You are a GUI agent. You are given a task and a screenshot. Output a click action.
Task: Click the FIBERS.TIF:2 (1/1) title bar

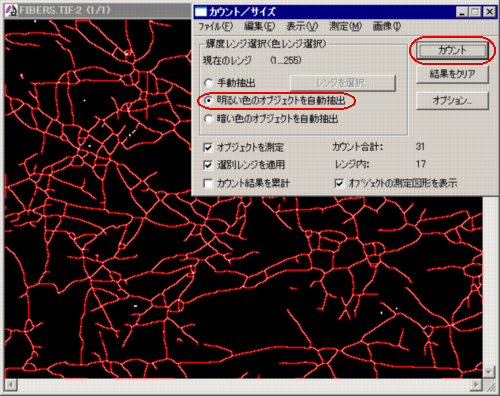coord(98,10)
